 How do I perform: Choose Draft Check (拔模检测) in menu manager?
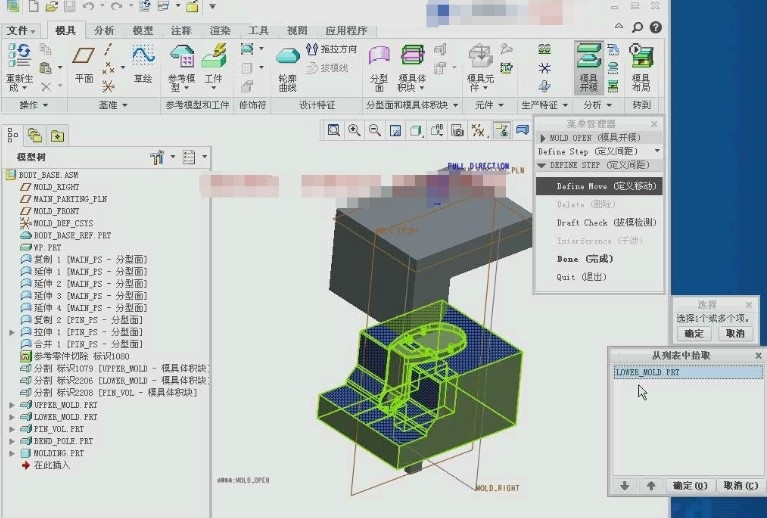coord(606,223)
